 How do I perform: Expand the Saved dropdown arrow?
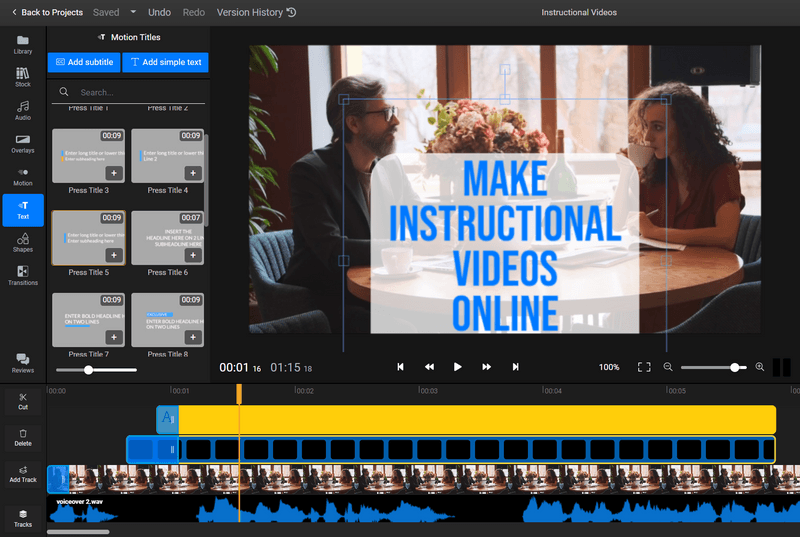pyautogui.click(x=133, y=12)
